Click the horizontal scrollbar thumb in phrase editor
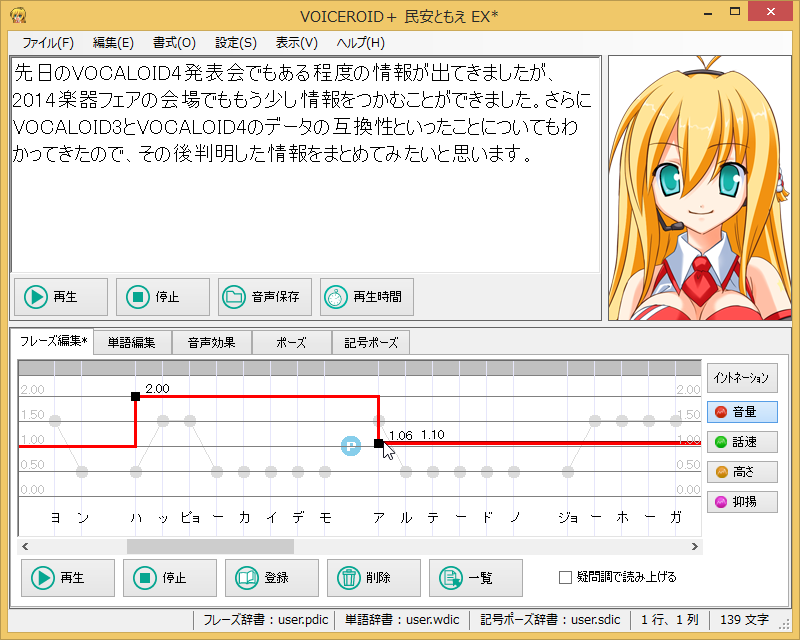 [210, 547]
